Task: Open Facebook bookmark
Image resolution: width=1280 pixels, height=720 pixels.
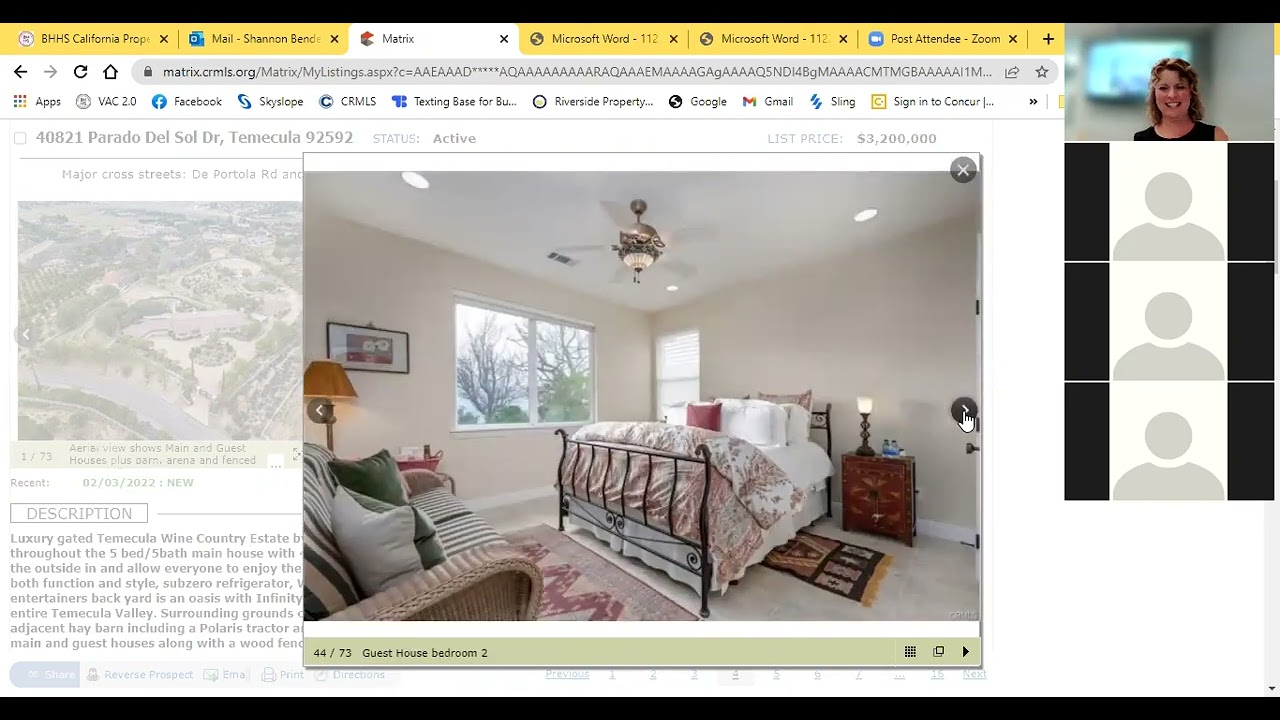Action: tap(187, 101)
